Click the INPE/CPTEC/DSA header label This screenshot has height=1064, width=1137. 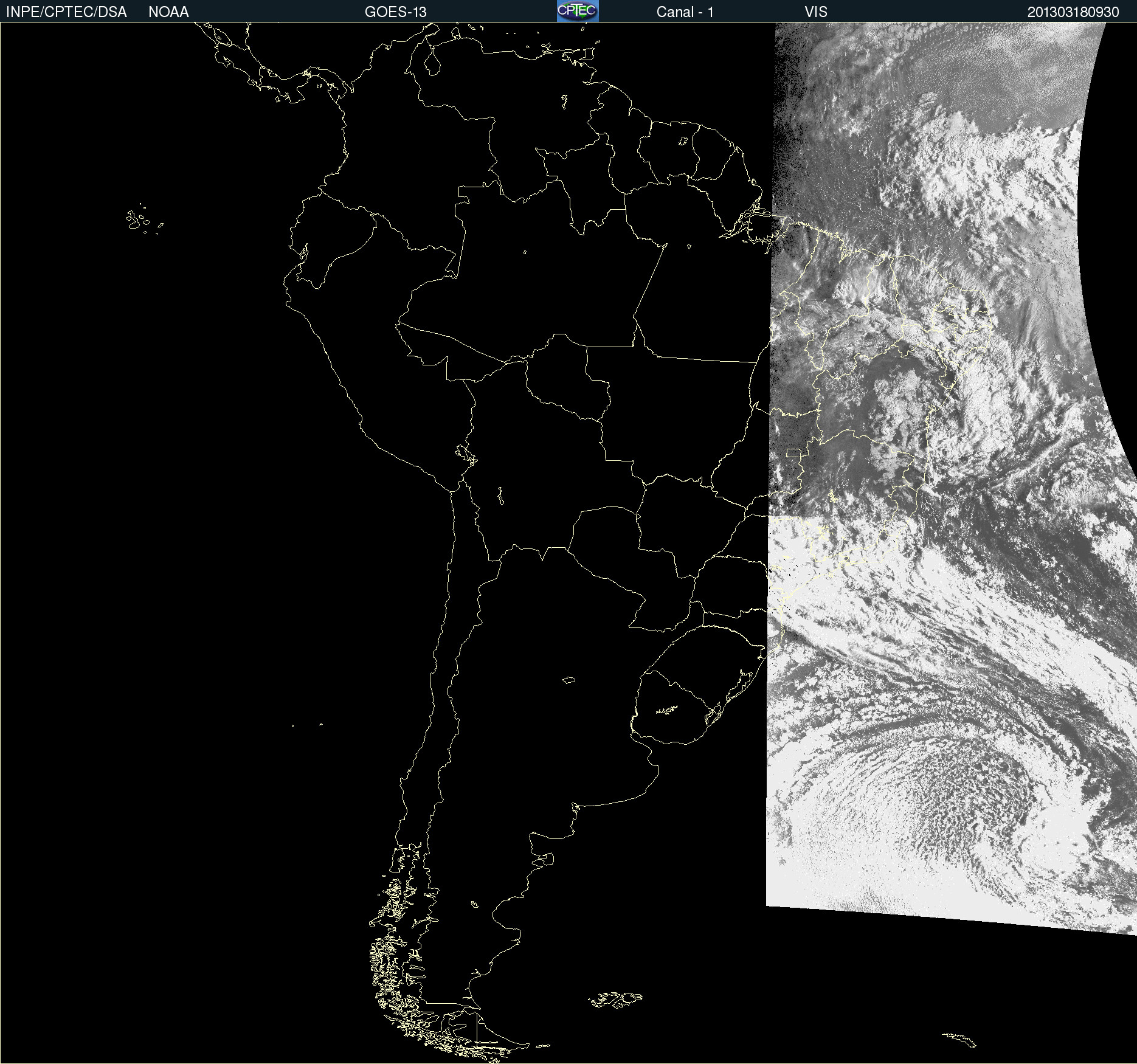(66, 12)
